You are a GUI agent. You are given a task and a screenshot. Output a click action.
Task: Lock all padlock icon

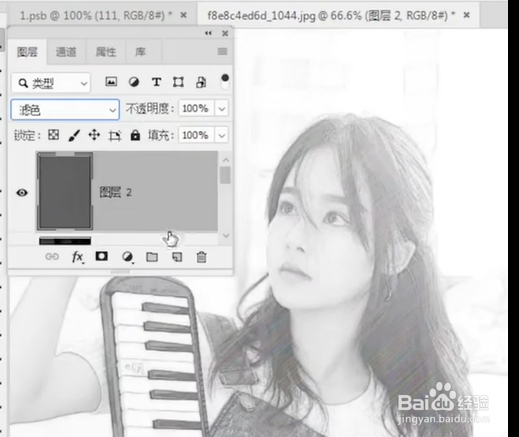(135, 135)
